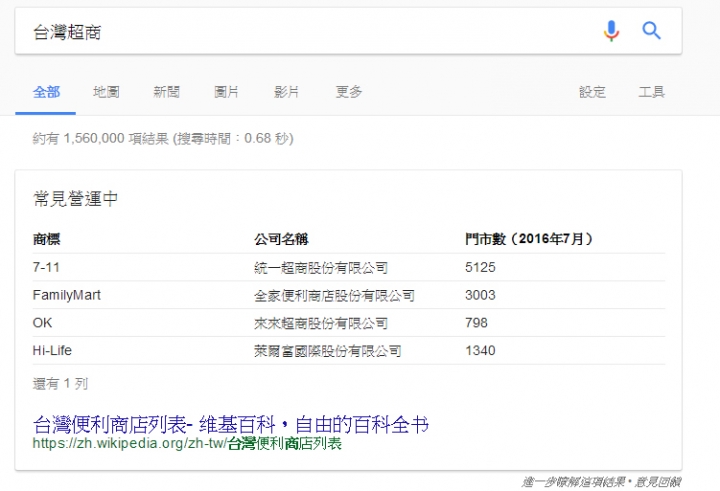Click store count 798
The height and width of the screenshot is (491, 720).
click(x=476, y=323)
